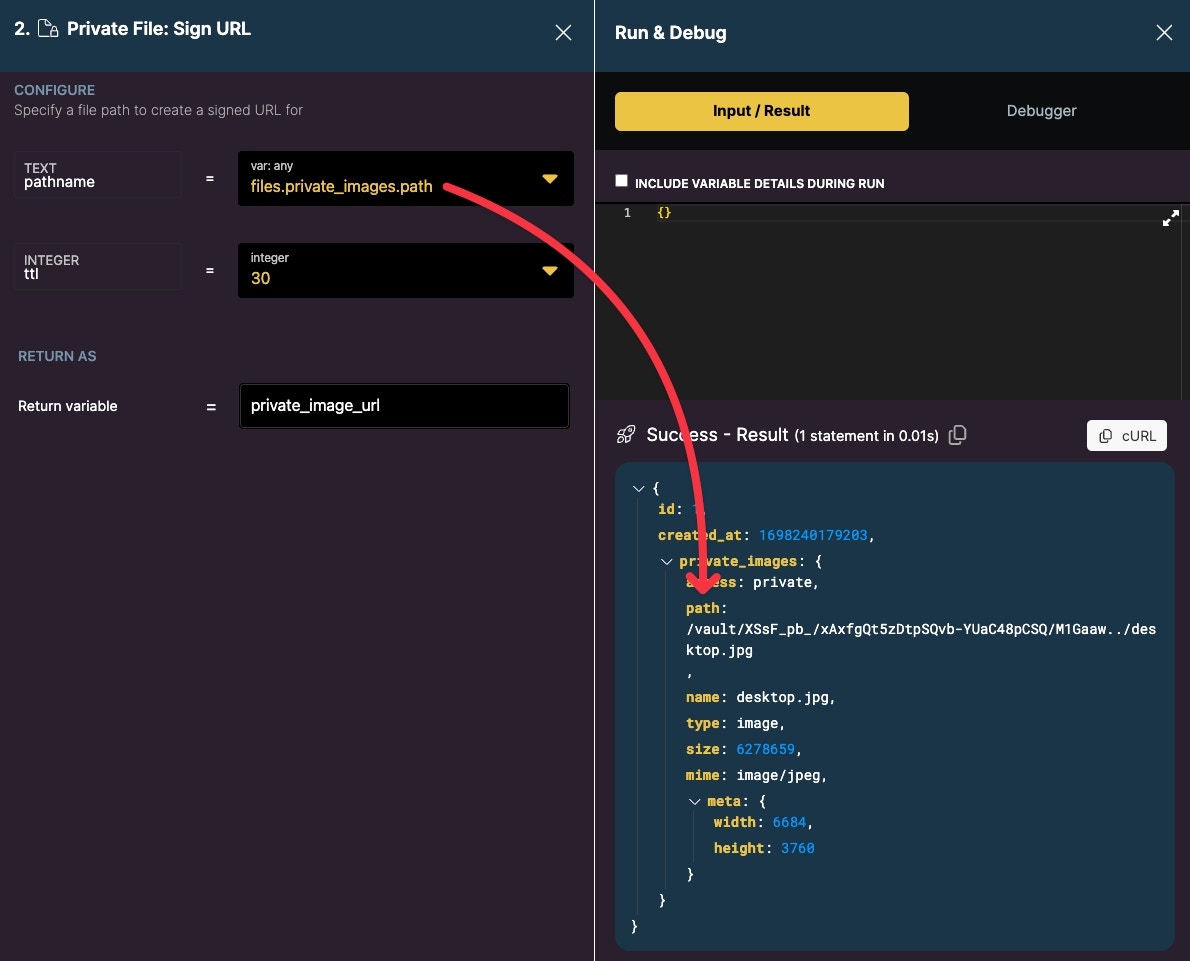The image size is (1190, 961).
Task: Open the ttl integer dropdown arrow
Action: 550,271
